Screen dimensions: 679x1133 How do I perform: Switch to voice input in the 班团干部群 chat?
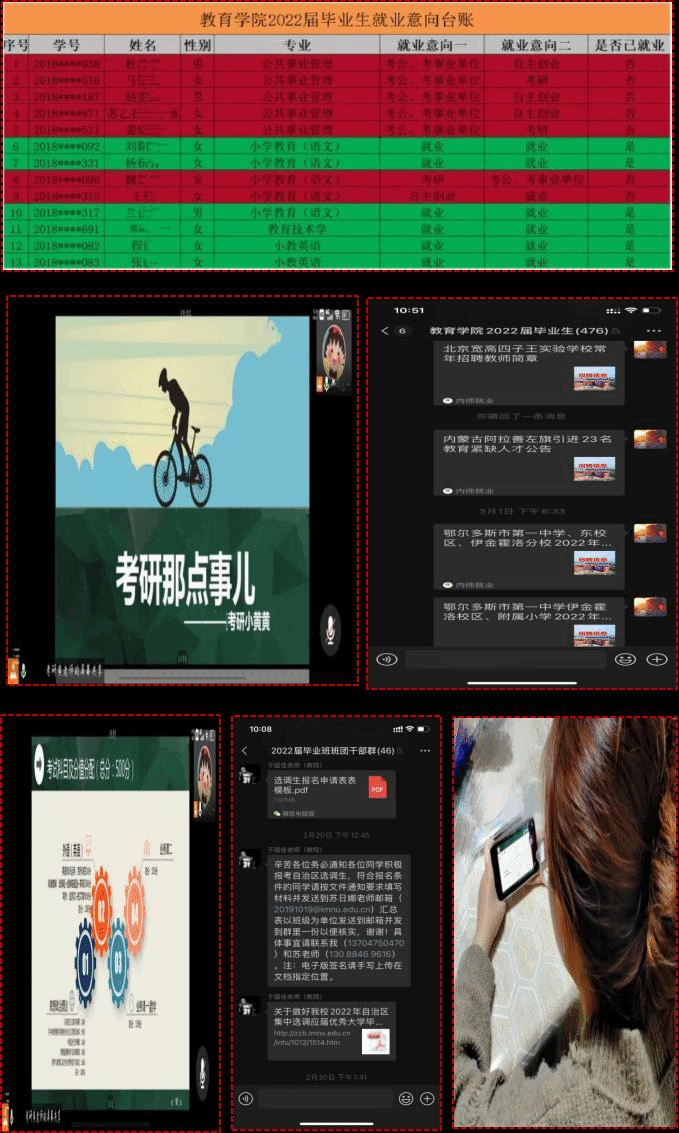pos(245,1098)
